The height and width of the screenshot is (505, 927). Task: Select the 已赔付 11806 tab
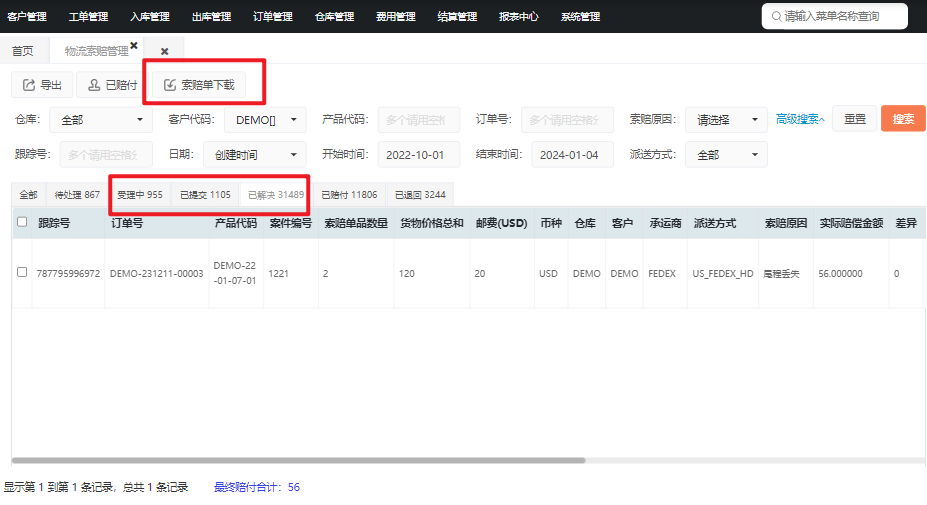click(349, 195)
